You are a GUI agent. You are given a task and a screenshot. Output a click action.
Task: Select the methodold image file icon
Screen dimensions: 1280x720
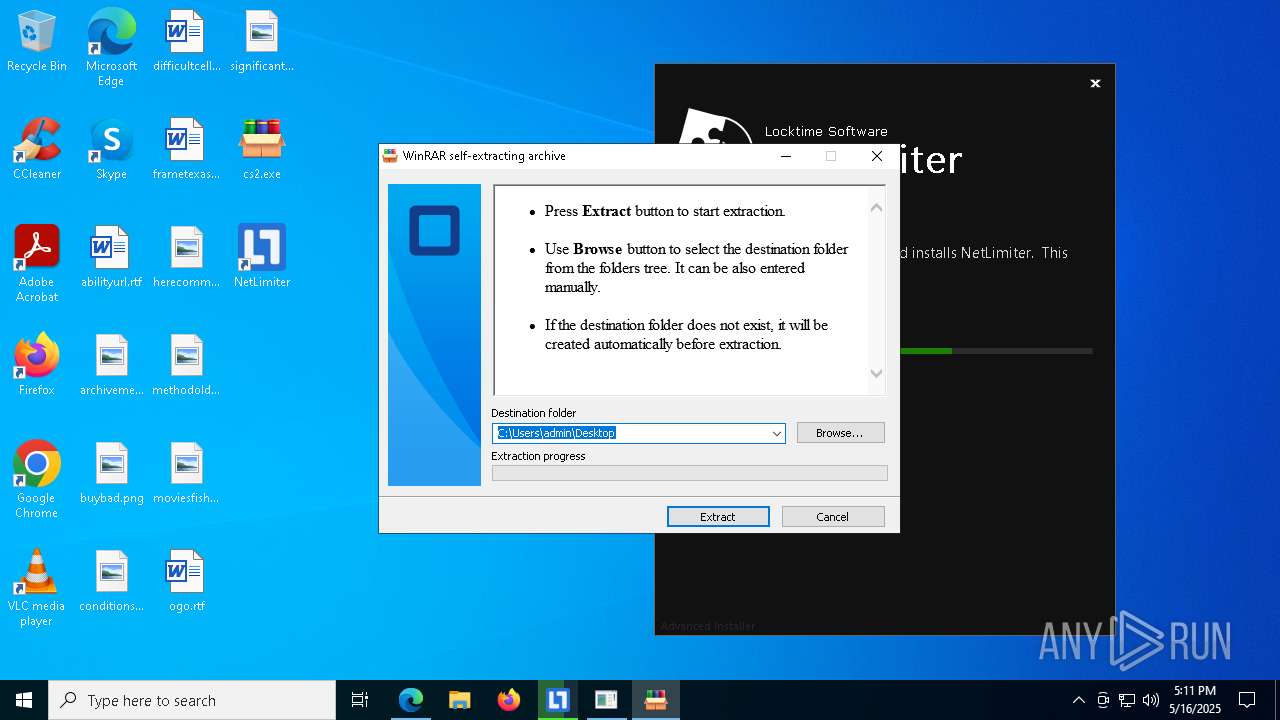(x=186, y=366)
